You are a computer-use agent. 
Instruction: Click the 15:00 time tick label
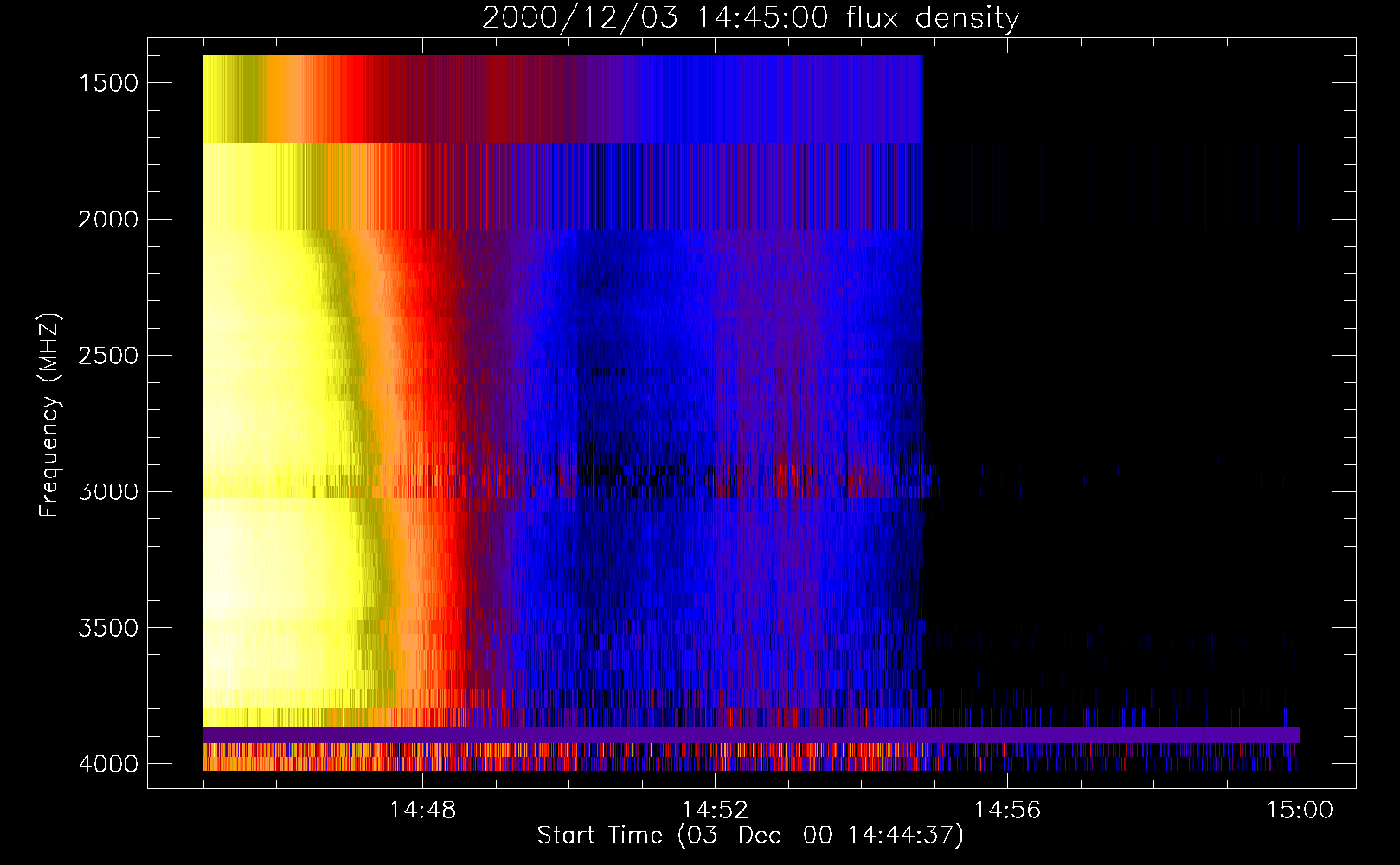1300,810
